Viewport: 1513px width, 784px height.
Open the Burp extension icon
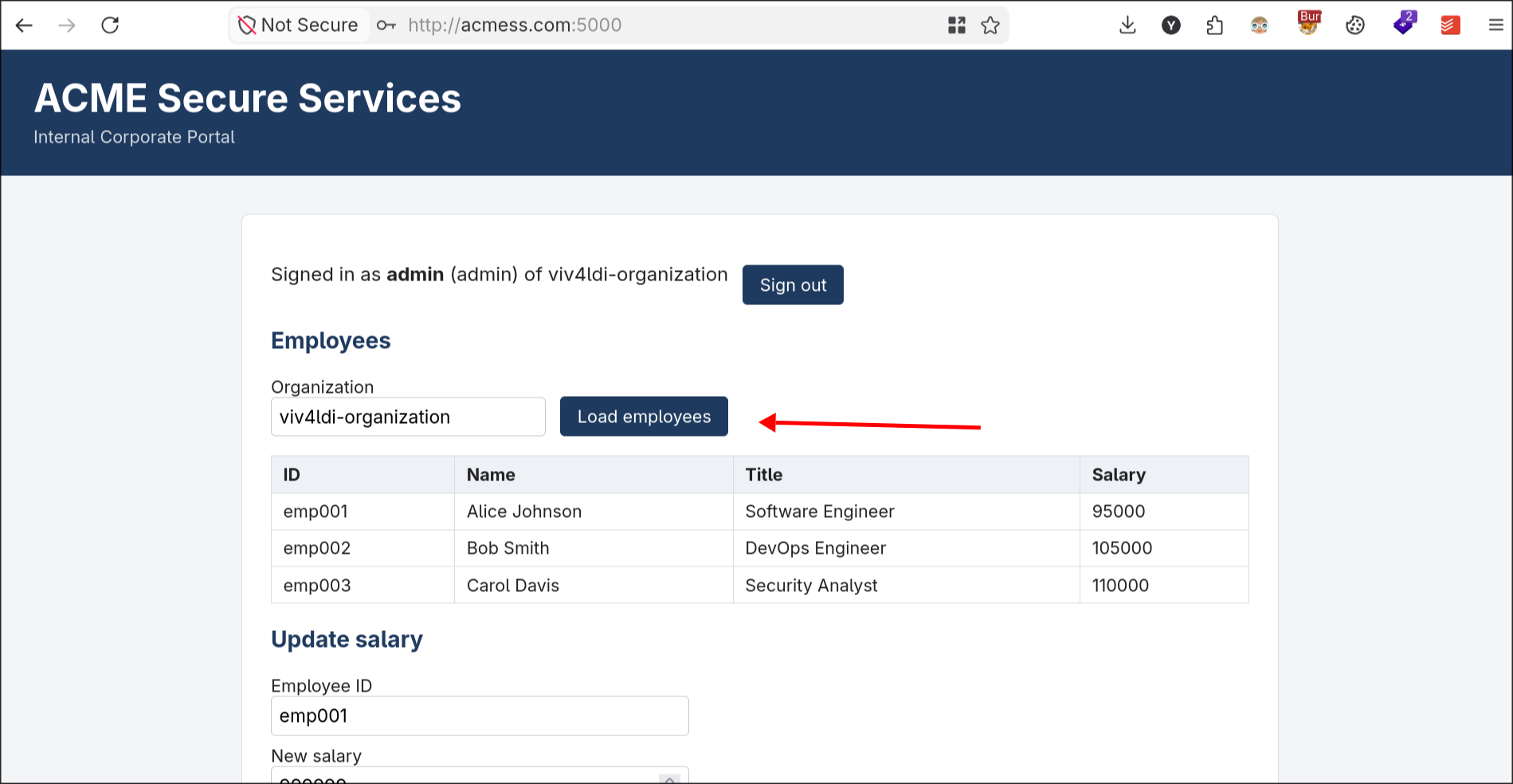(x=1309, y=24)
